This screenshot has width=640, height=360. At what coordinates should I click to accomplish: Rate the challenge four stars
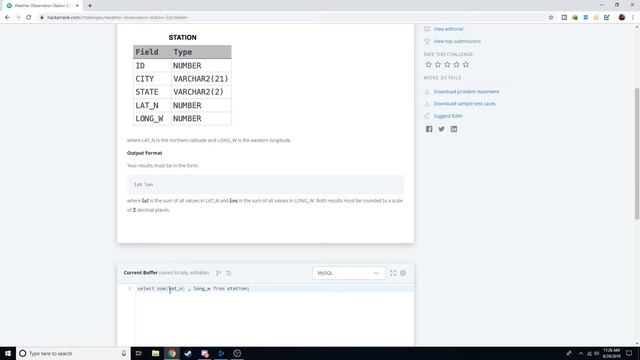point(456,64)
